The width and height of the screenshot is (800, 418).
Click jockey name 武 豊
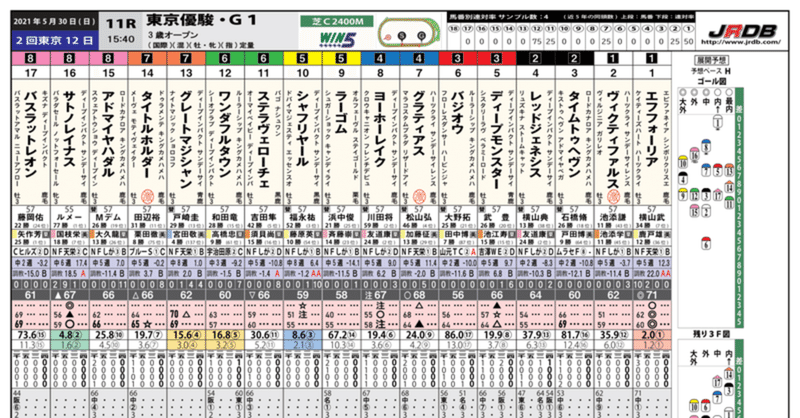(496, 217)
